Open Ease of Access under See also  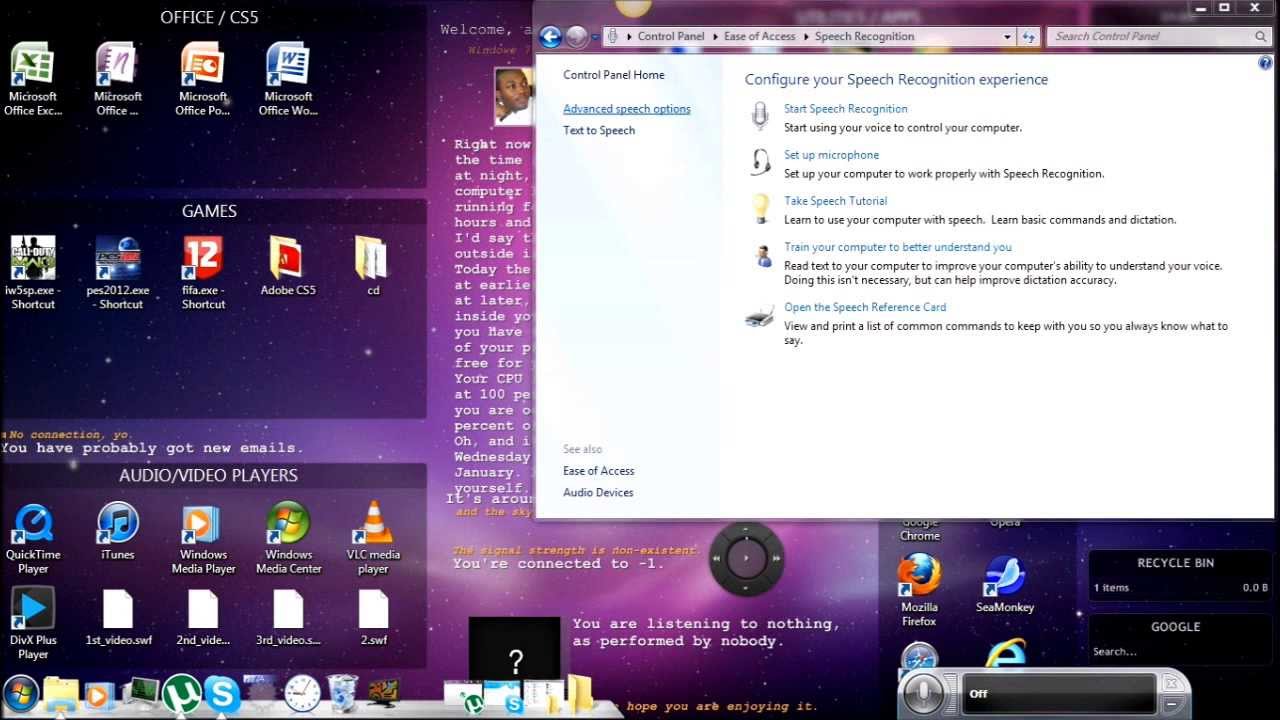coord(599,471)
